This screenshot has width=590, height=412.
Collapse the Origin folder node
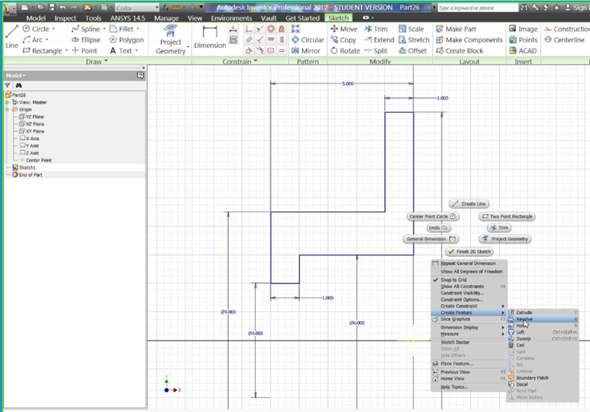[x=8, y=109]
